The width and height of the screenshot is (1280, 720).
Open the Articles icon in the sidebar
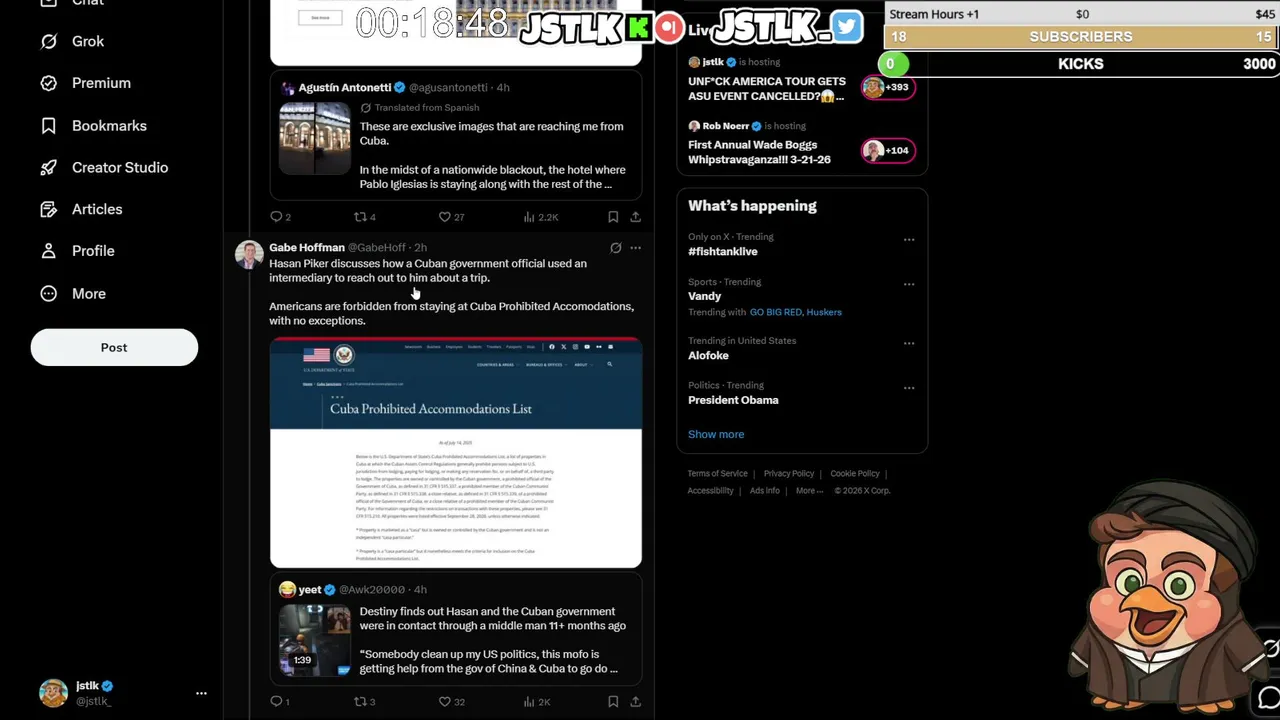(x=48, y=210)
